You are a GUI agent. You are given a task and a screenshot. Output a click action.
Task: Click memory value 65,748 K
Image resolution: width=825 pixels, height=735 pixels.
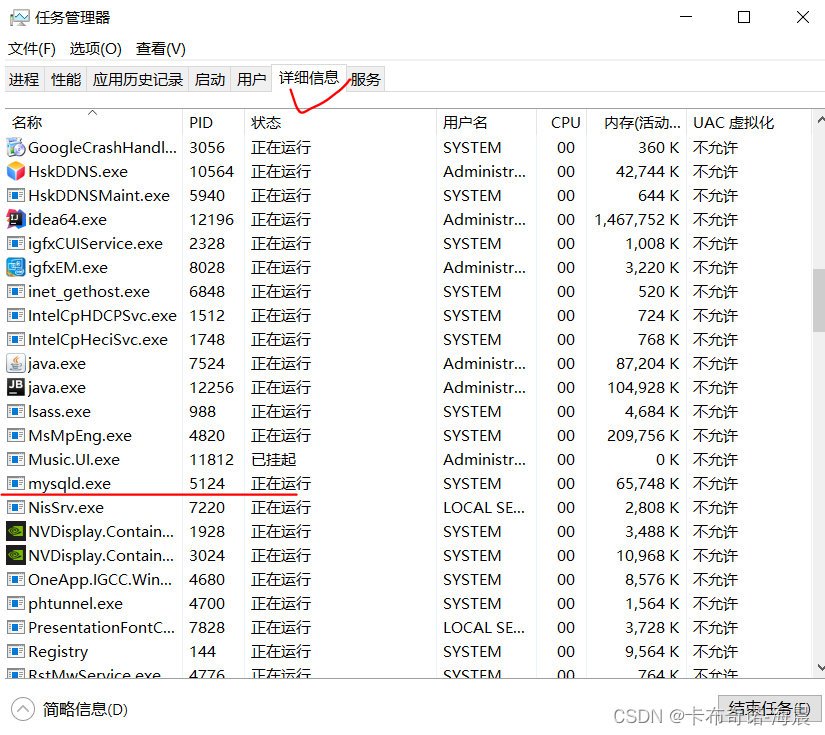[x=648, y=484]
